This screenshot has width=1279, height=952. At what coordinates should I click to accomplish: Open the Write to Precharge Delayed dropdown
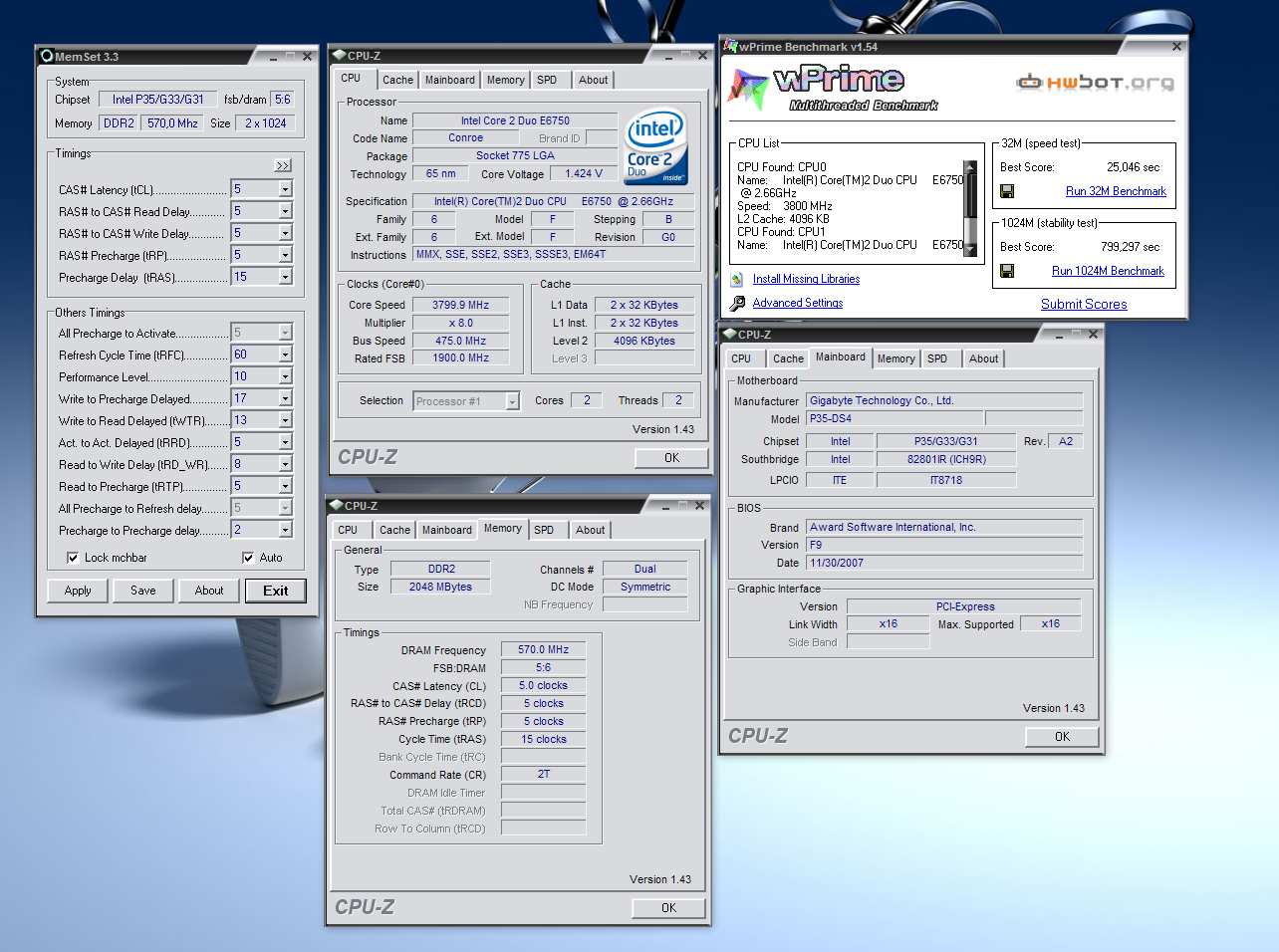point(285,398)
